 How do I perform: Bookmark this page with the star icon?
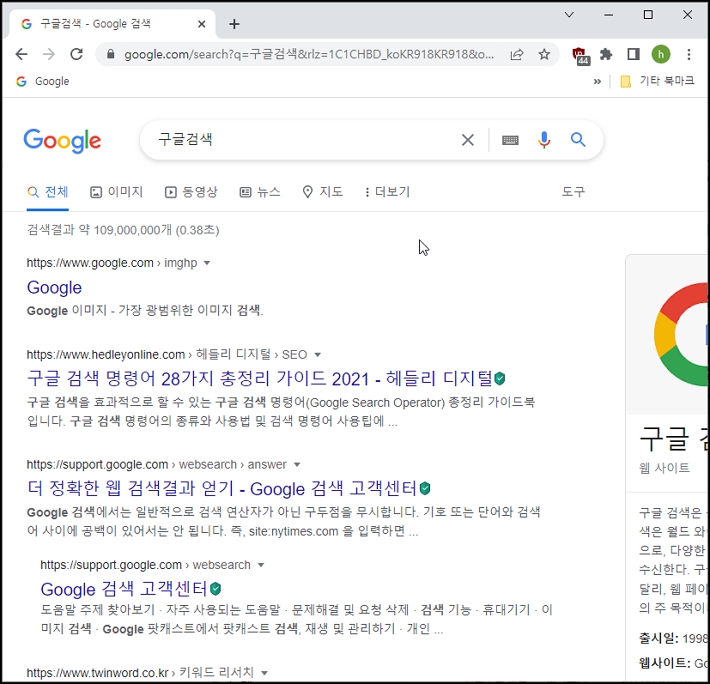[x=544, y=55]
